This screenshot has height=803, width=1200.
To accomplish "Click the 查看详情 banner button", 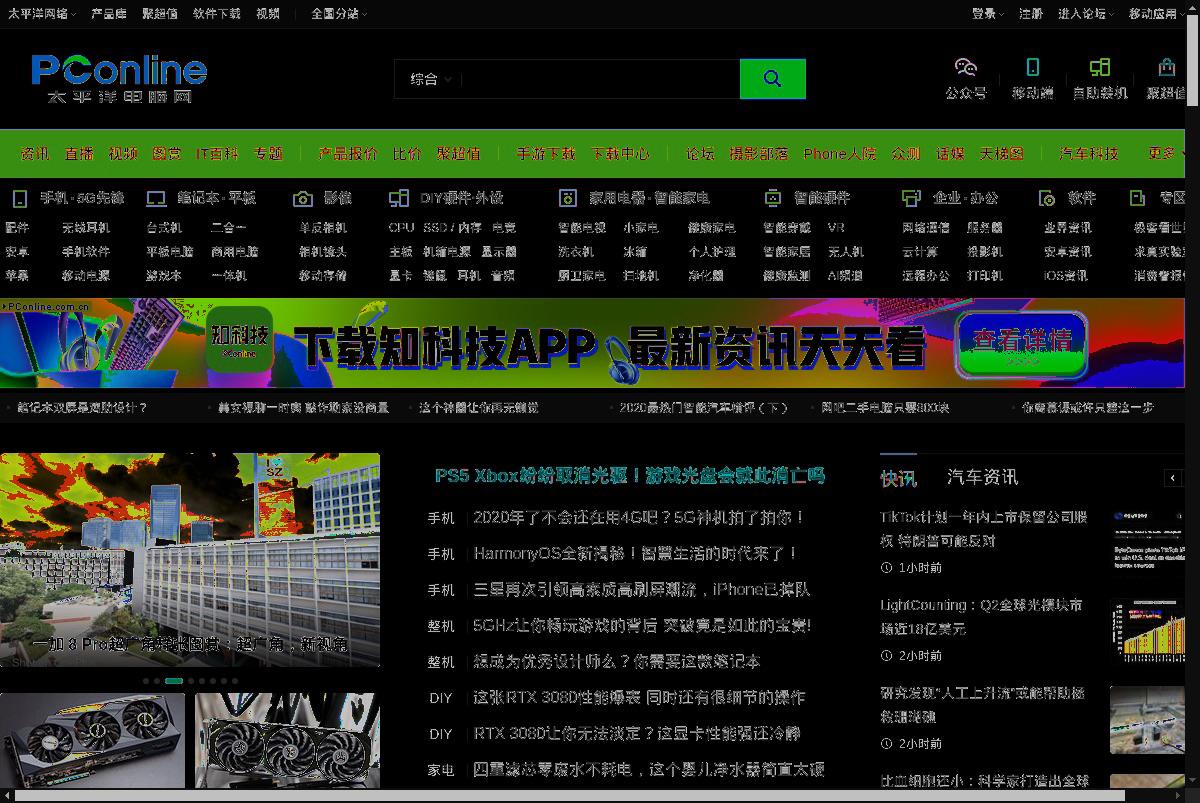I will (1021, 345).
